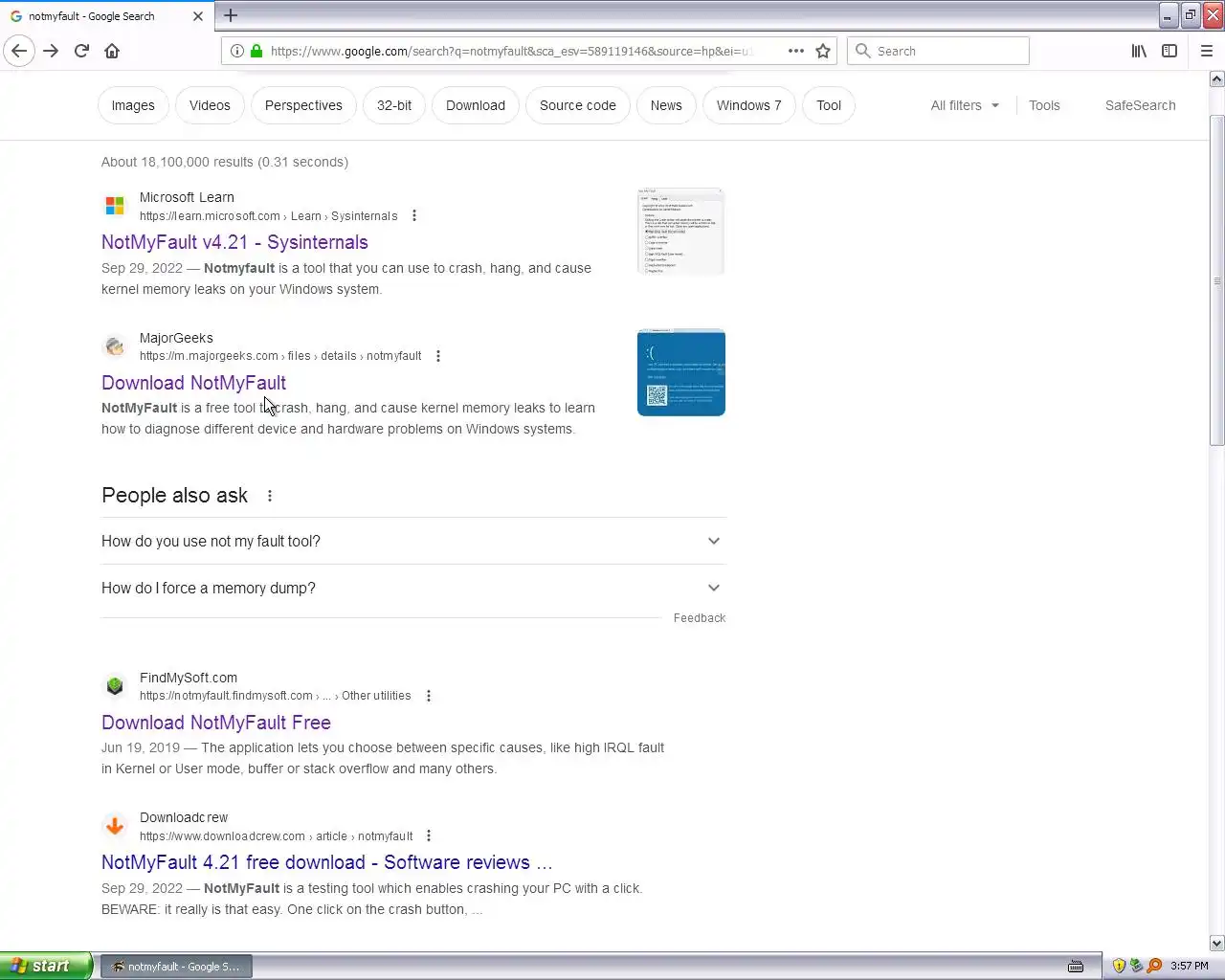Open options menu for MajorGeeks result
Viewport: 1225px width, 980px height.
(438, 356)
